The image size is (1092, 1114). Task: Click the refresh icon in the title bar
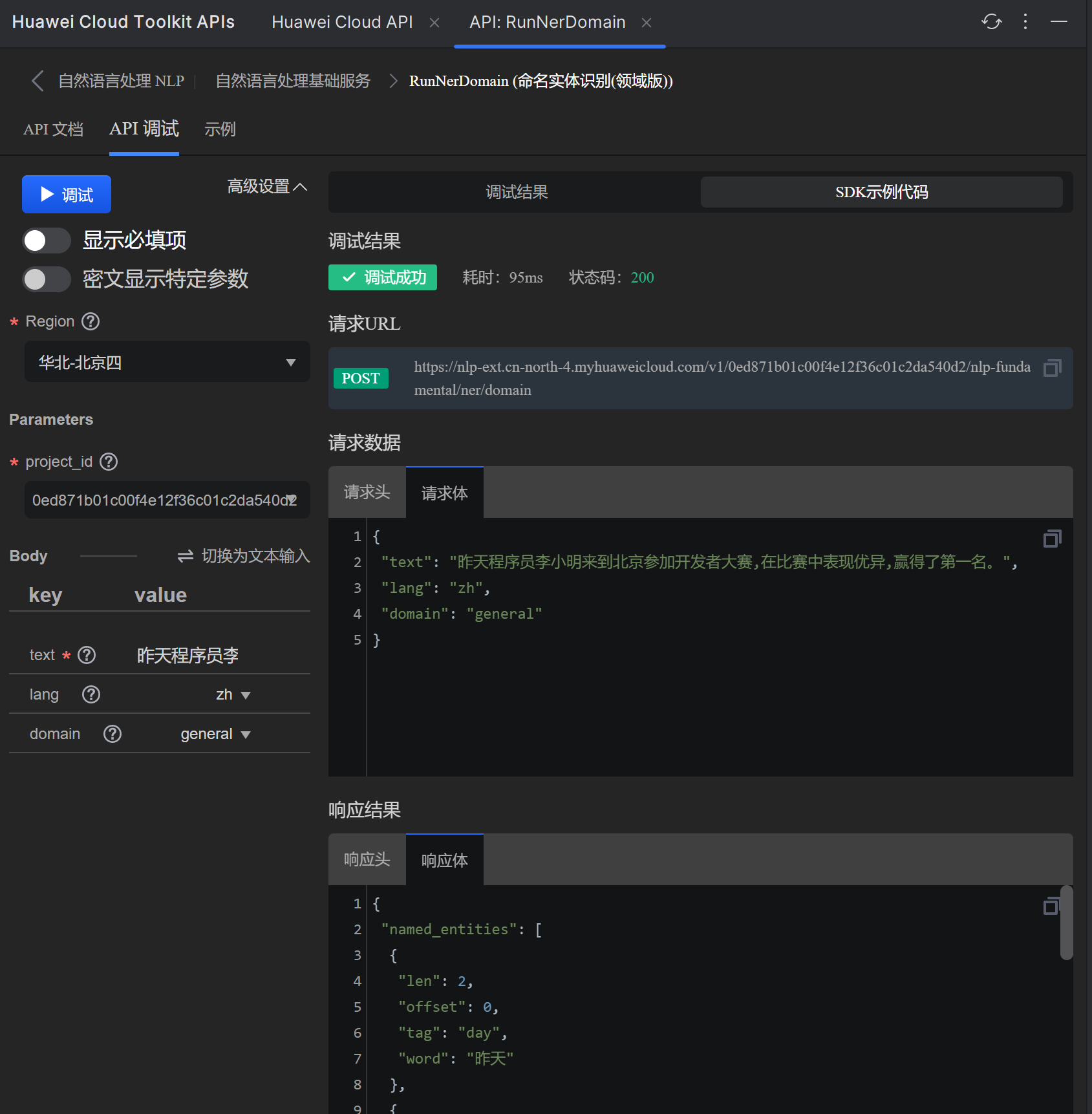[x=991, y=22]
